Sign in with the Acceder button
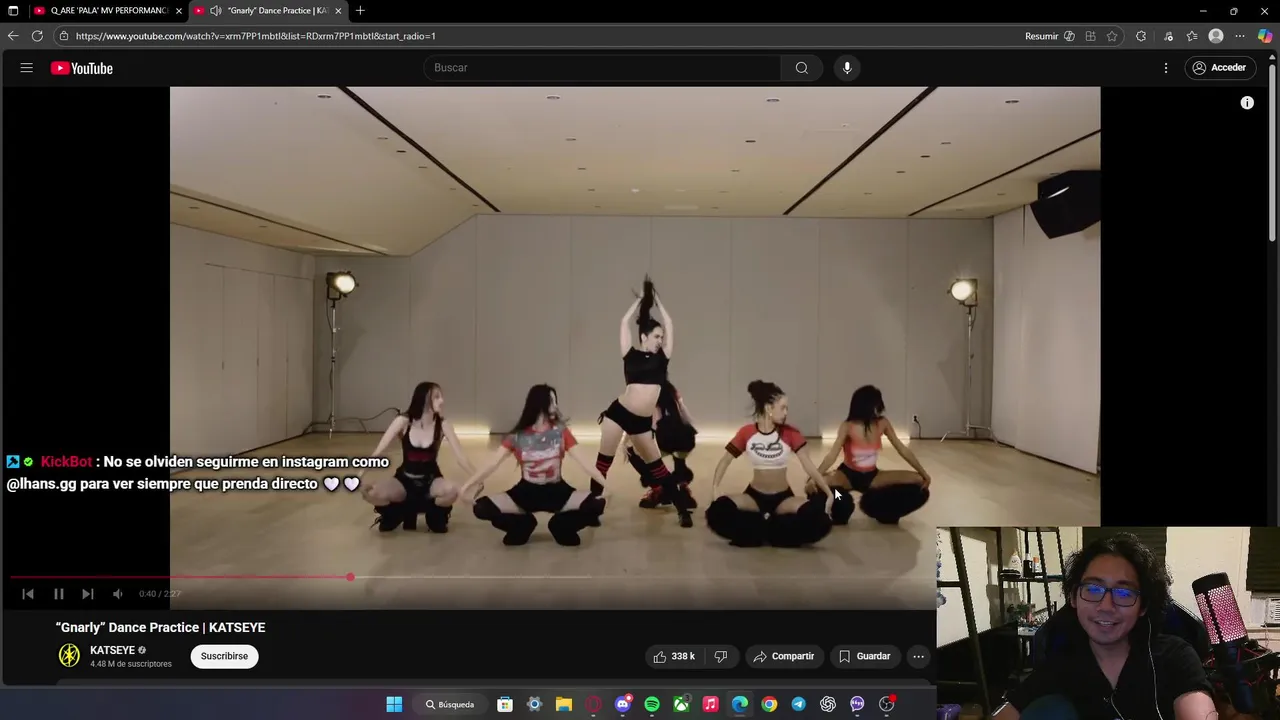 point(1219,68)
